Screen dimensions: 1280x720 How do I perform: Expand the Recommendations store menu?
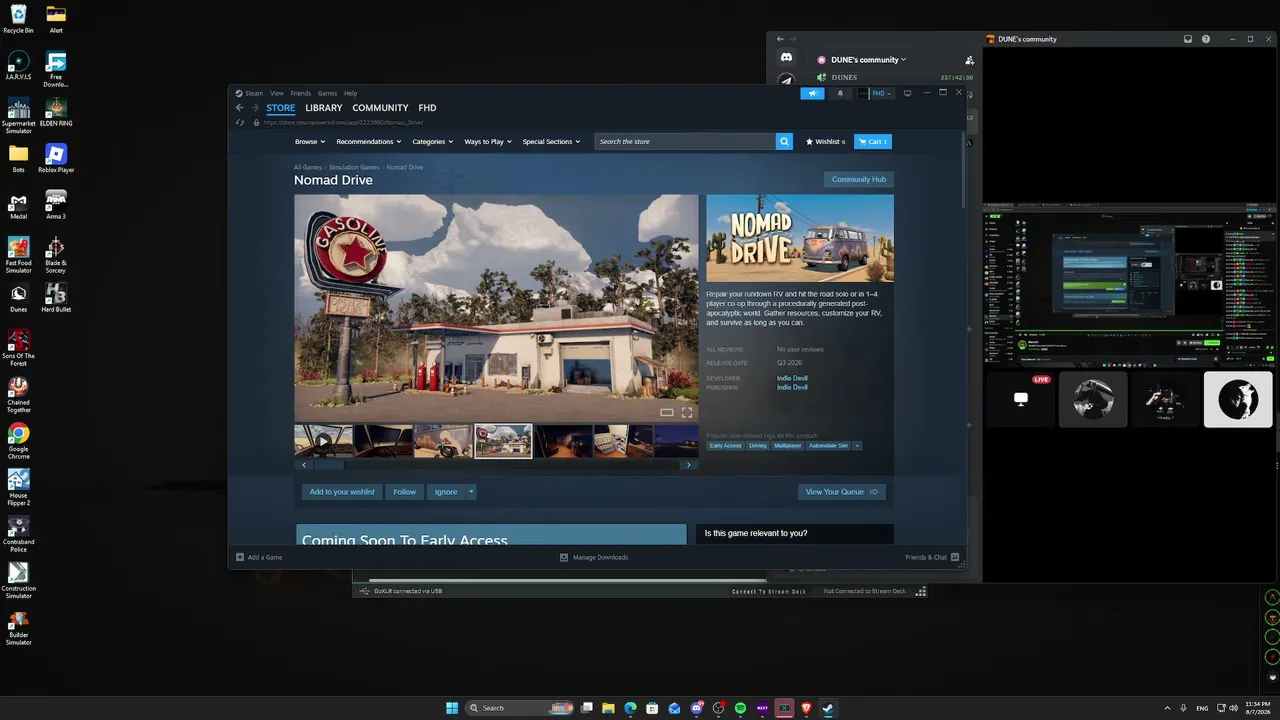[x=369, y=142]
